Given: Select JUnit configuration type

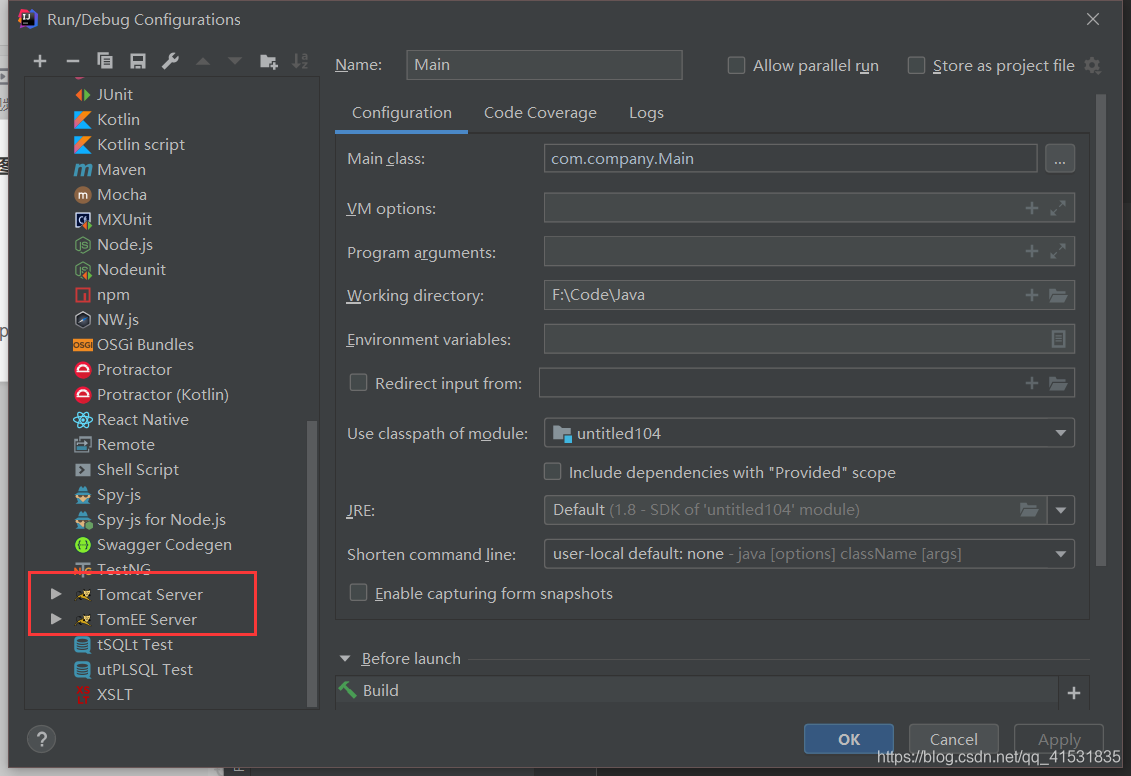Looking at the screenshot, I should pos(104,94).
